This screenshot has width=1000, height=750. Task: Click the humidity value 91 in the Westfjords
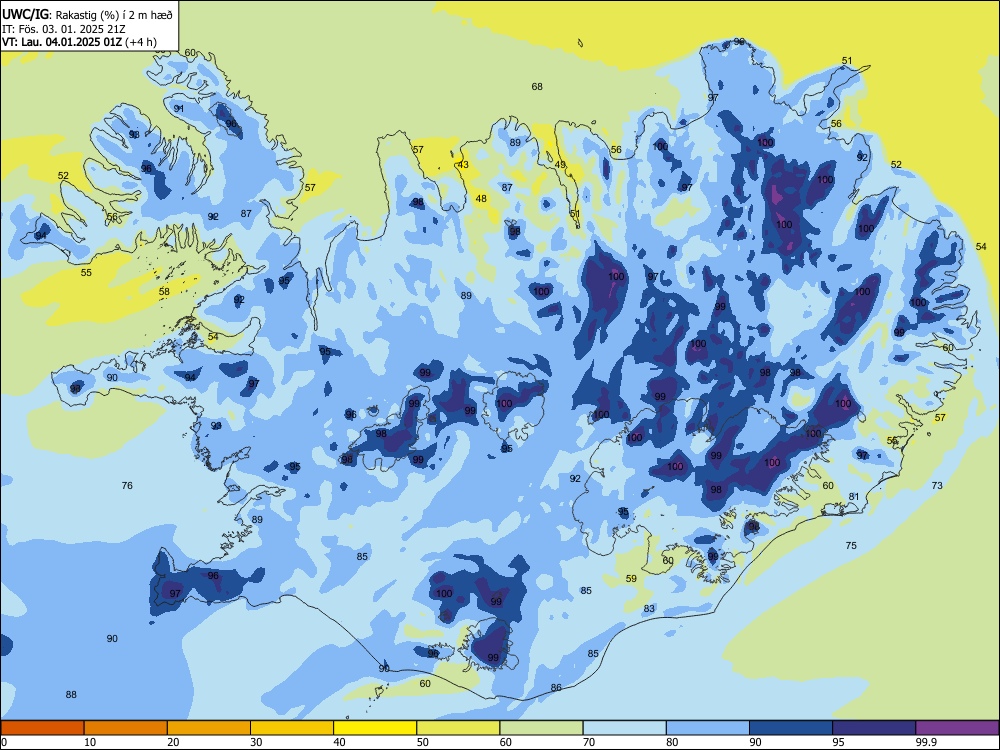pyautogui.click(x=179, y=108)
